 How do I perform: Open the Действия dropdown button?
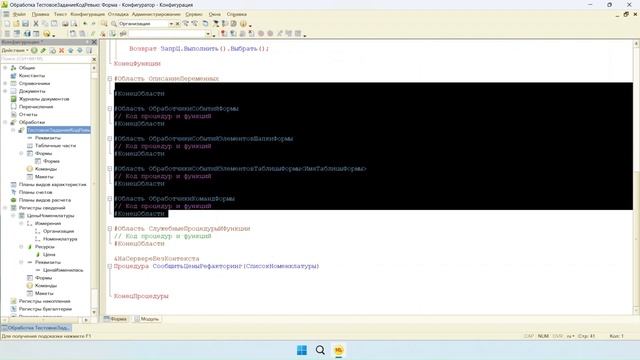(15, 50)
